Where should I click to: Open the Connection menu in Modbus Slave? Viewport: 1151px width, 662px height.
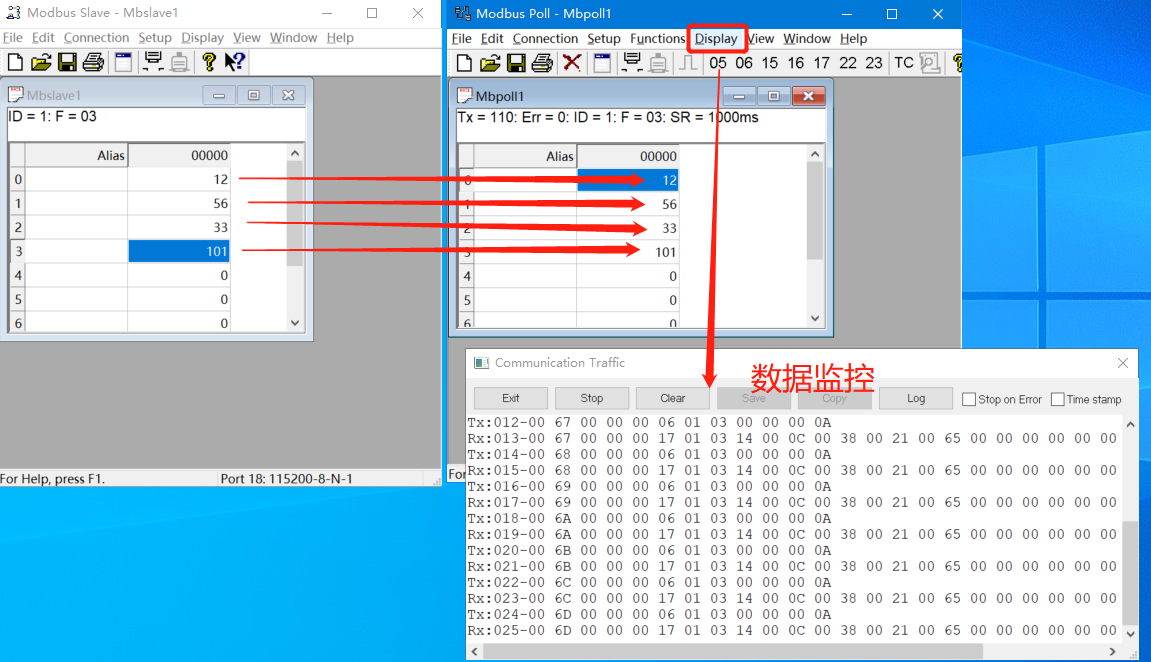pos(96,37)
